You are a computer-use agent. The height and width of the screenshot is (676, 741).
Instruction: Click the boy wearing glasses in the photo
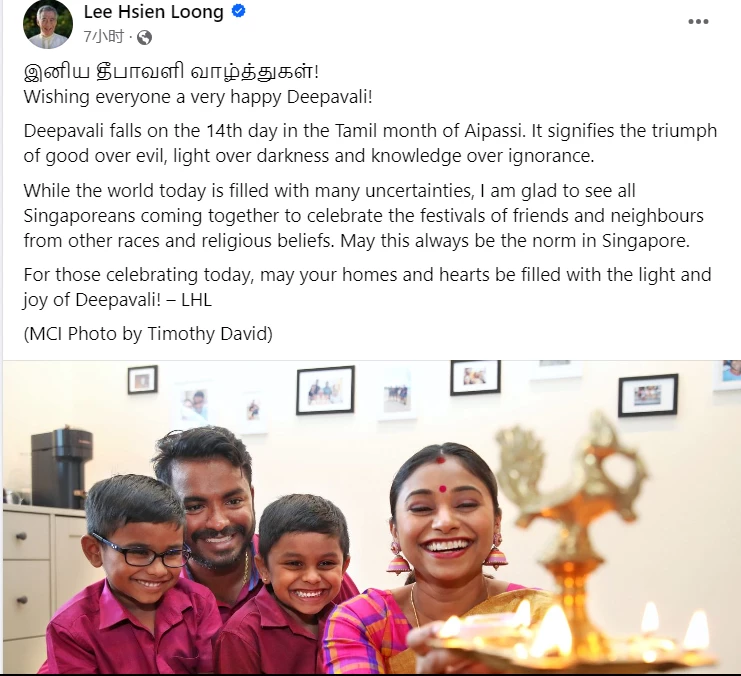135,572
